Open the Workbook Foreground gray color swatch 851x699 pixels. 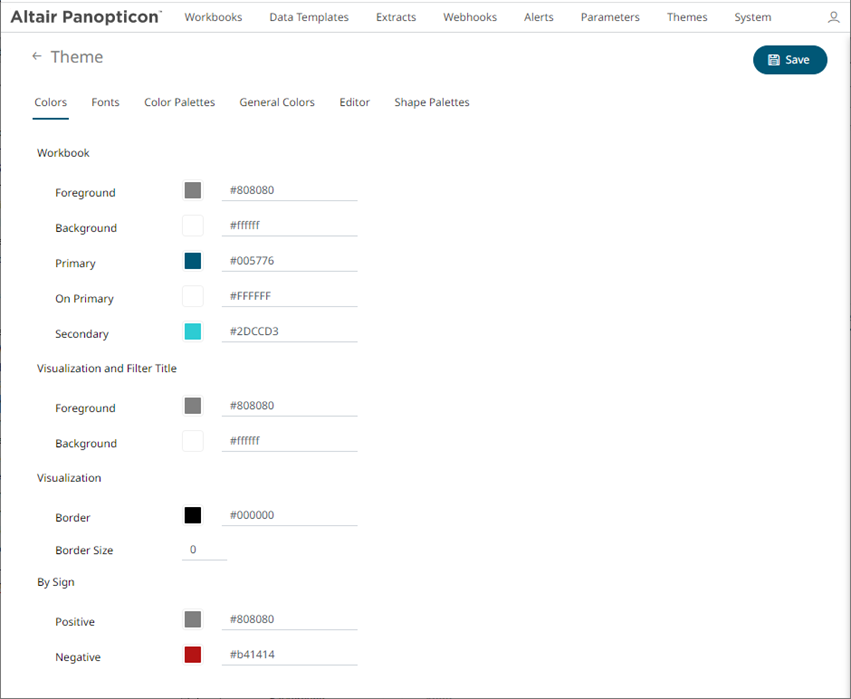193,191
